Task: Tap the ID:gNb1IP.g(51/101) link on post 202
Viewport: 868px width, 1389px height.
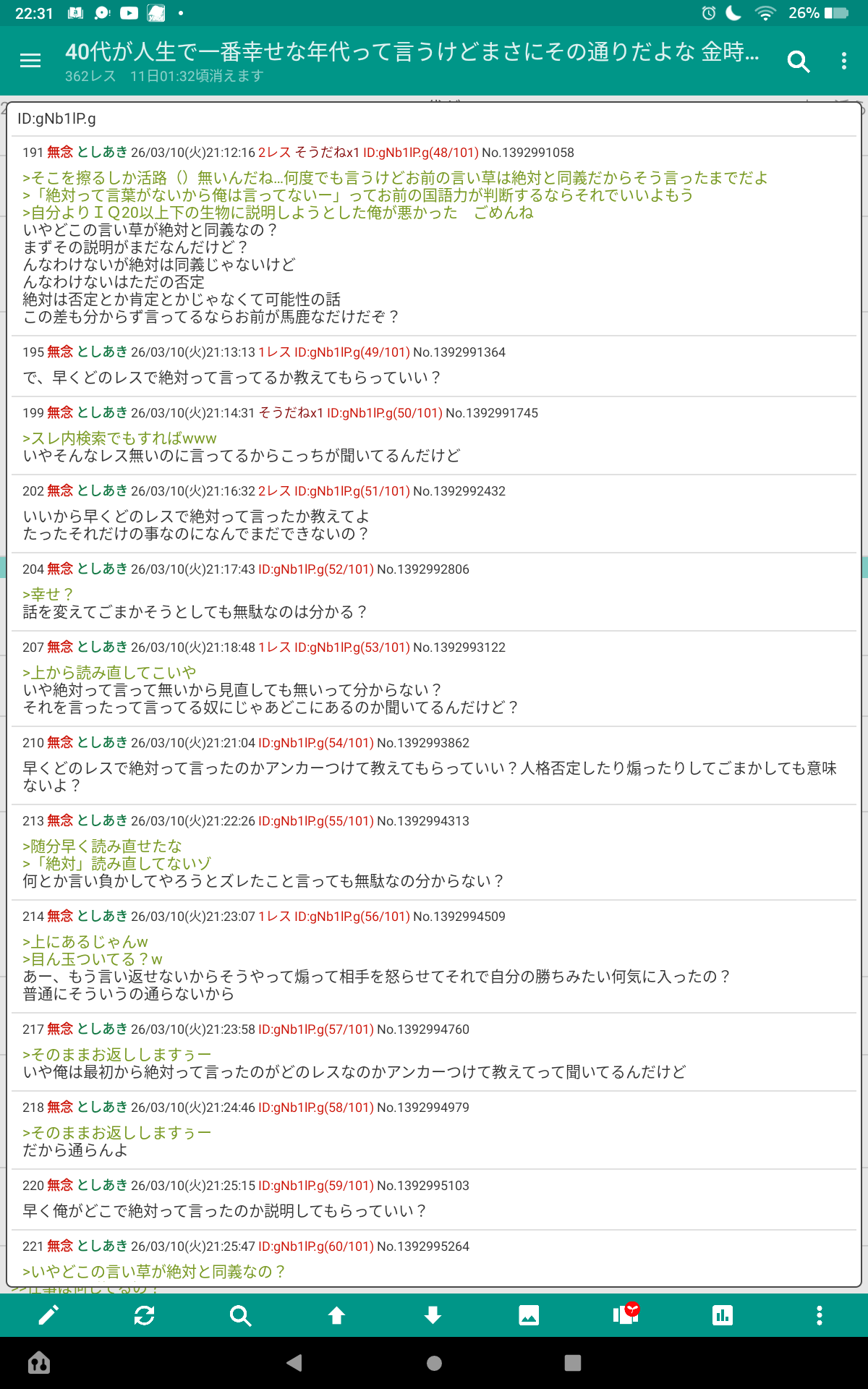Action: [352, 491]
